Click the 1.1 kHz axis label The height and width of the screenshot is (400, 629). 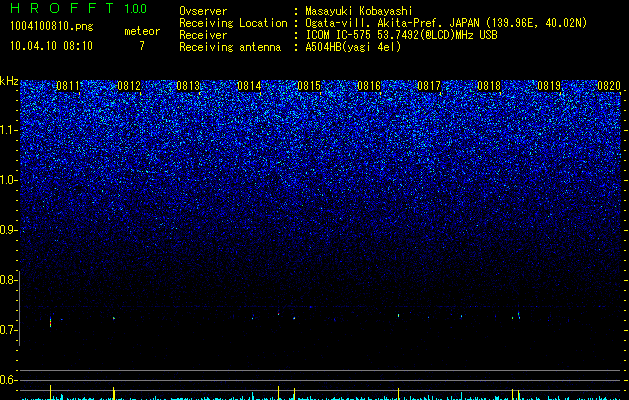coord(8,130)
